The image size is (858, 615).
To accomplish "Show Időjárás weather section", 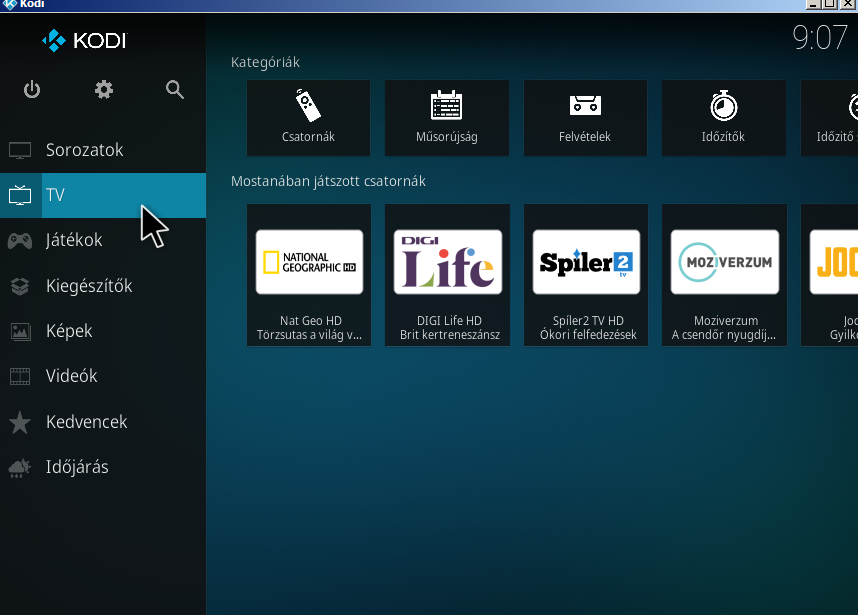I will (x=103, y=467).
